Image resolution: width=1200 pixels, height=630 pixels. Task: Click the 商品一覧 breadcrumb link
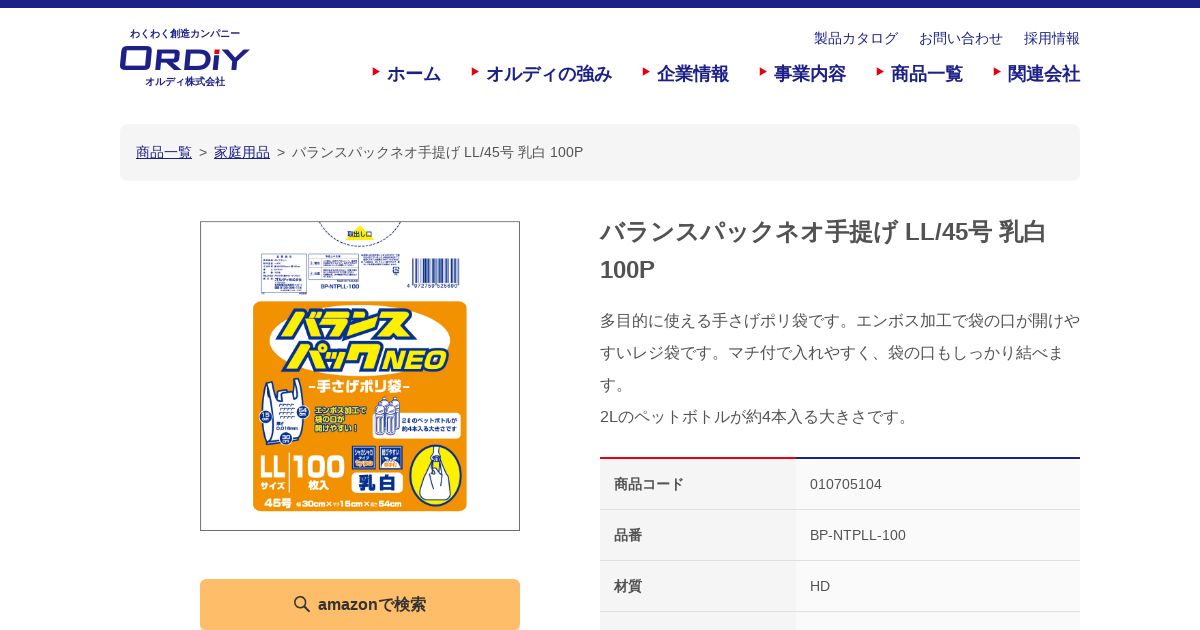(164, 152)
